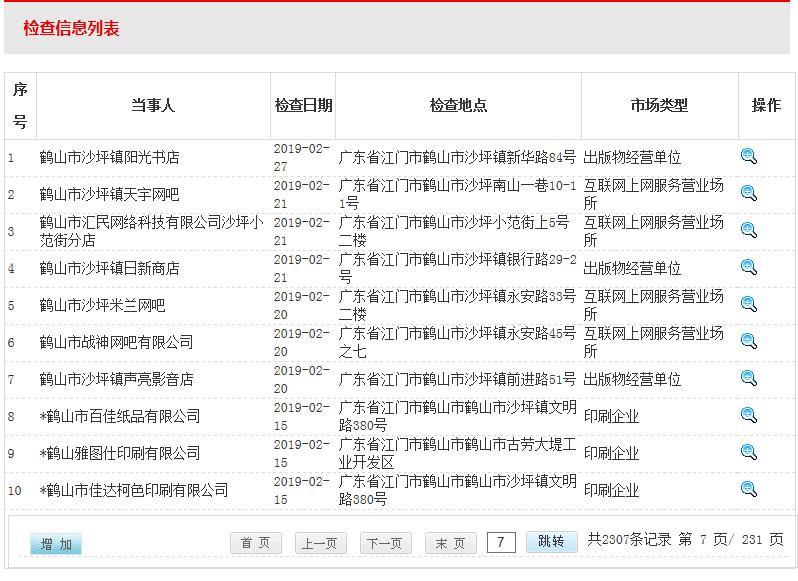Viewport: 798px width, 581px height.
Task: Click magnifier icon for 鹤山市佳达柯色印刷有限公司
Action: tap(748, 489)
